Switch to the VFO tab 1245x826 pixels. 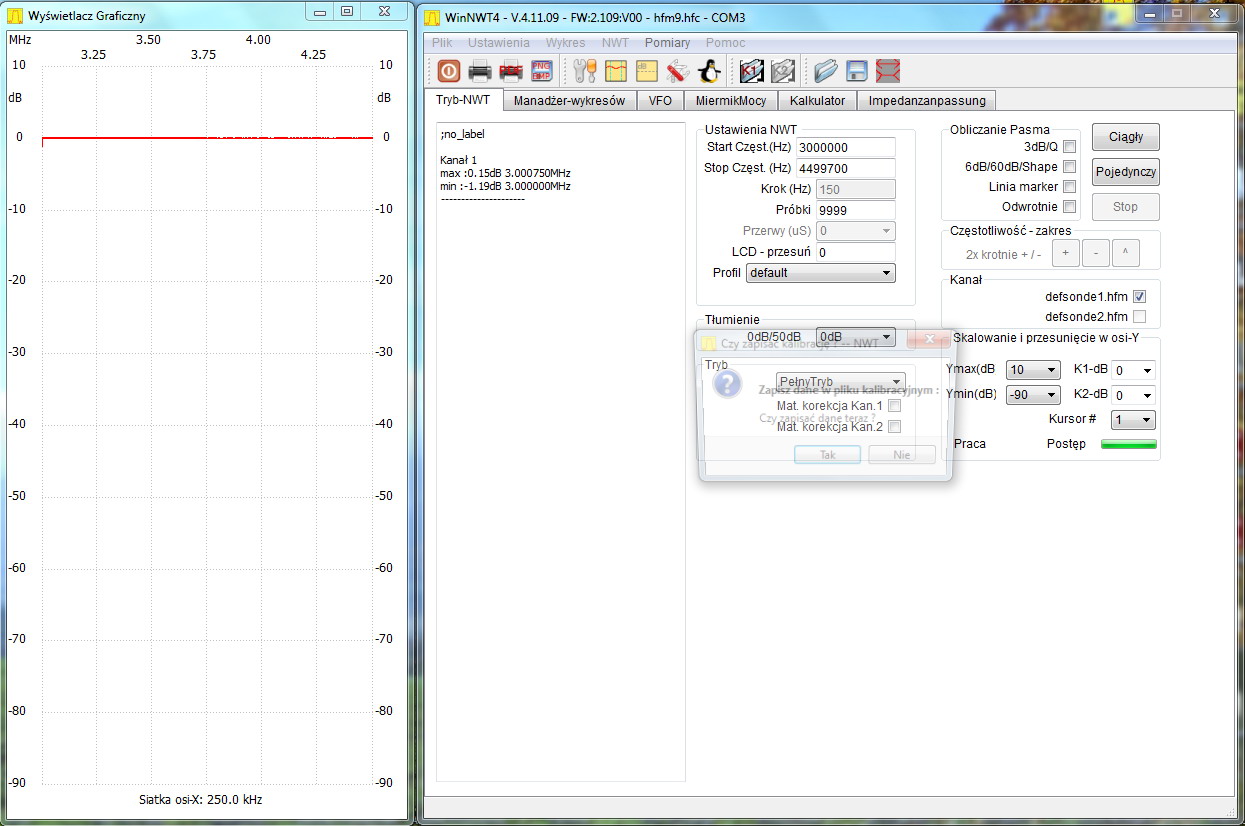660,101
